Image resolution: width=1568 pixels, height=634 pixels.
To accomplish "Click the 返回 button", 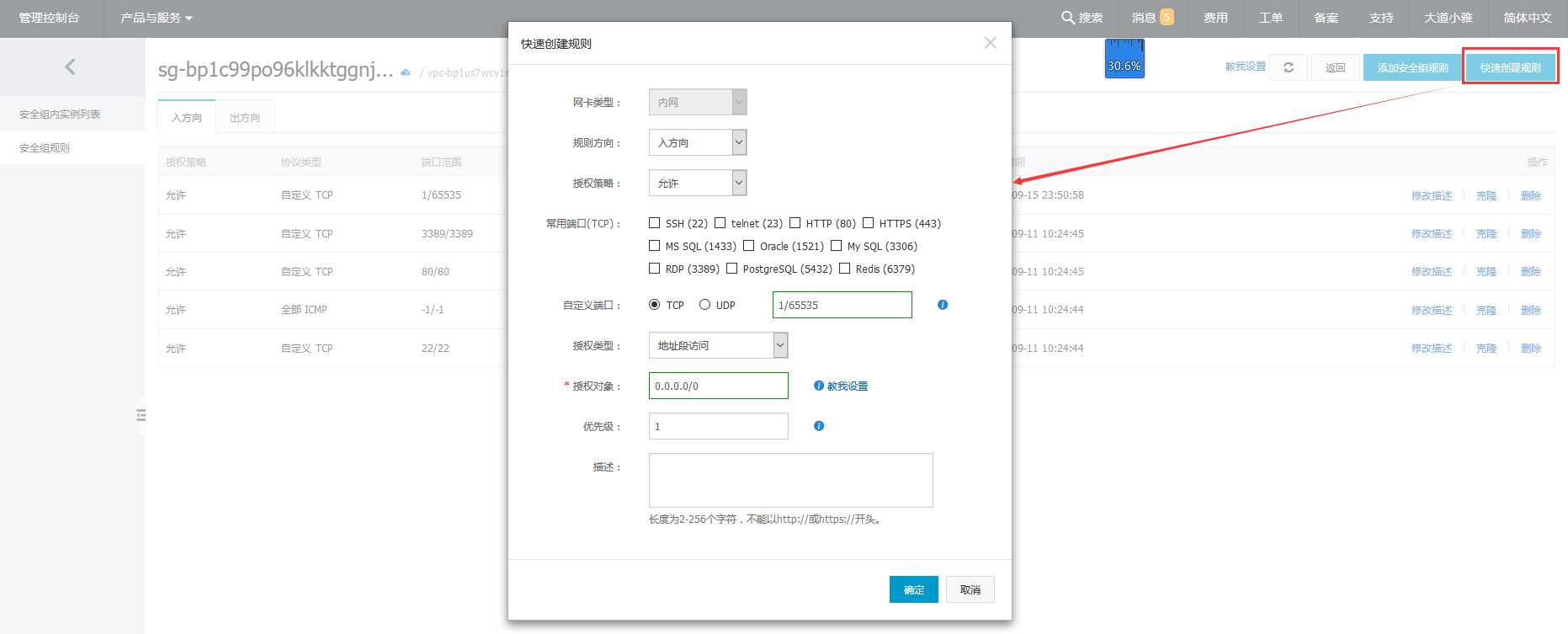I will 1335,67.
